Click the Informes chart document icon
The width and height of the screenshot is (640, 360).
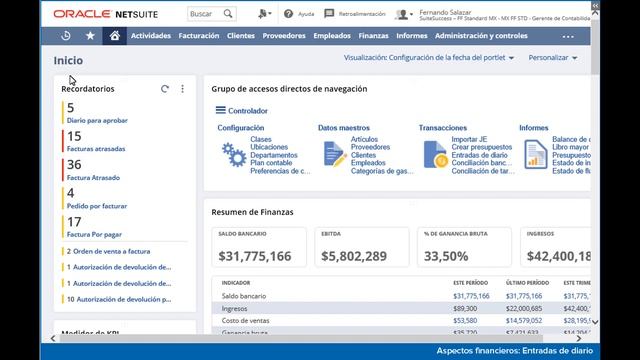[x=536, y=154]
